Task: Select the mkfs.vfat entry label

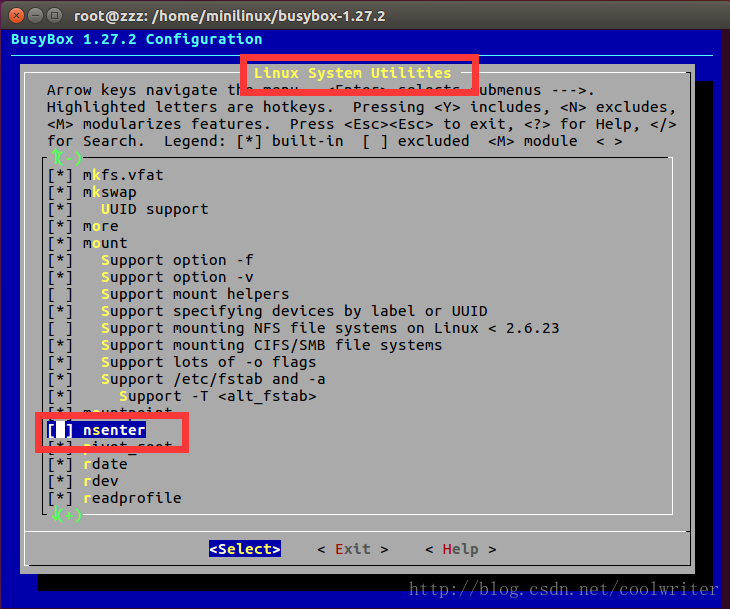Action: click(123, 176)
